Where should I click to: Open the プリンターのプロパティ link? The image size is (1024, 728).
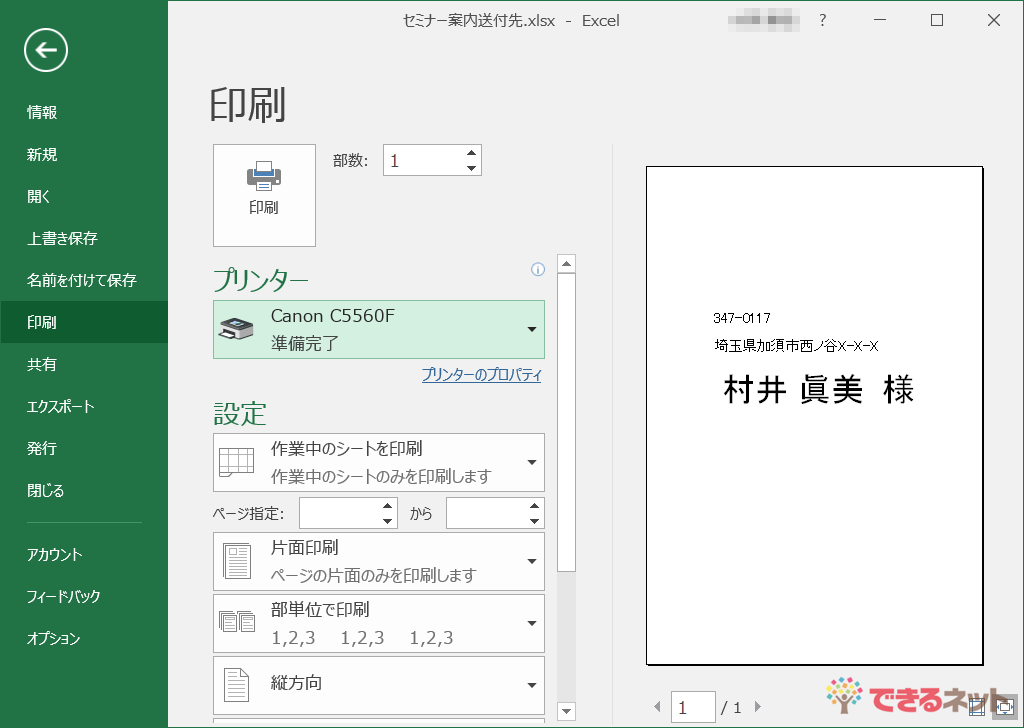pyautogui.click(x=481, y=375)
